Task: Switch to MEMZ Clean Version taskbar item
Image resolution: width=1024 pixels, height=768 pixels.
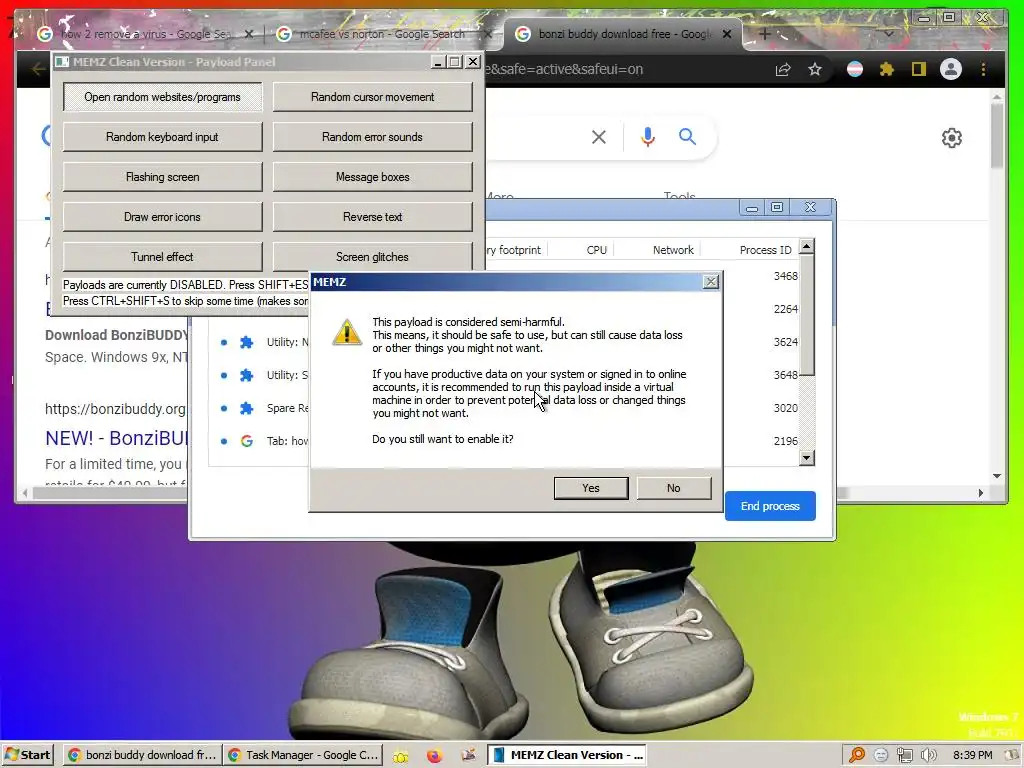Action: pos(567,755)
